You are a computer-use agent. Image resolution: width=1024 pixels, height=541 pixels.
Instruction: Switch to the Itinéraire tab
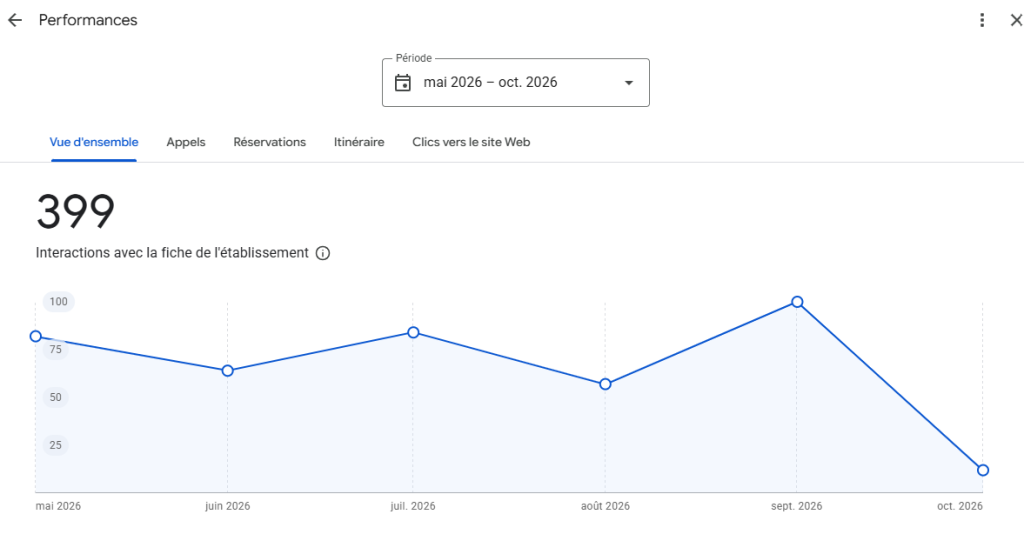pyautogui.click(x=359, y=142)
